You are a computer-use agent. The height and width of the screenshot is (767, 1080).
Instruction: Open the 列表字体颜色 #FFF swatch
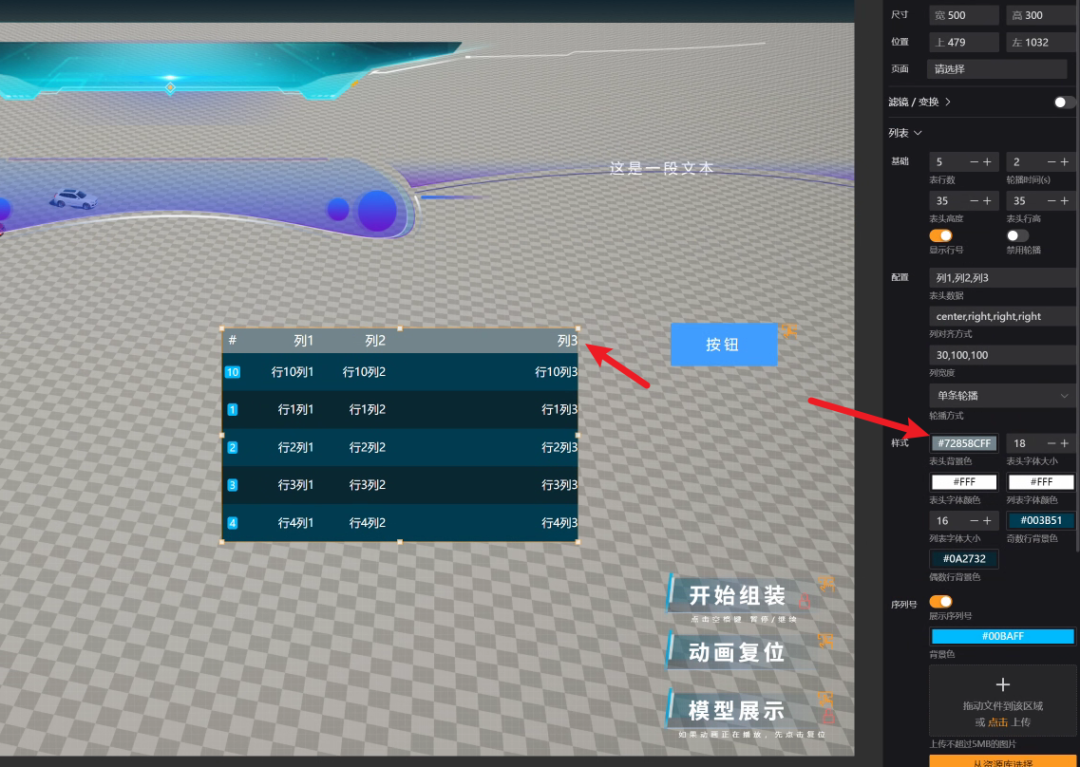(x=1041, y=482)
